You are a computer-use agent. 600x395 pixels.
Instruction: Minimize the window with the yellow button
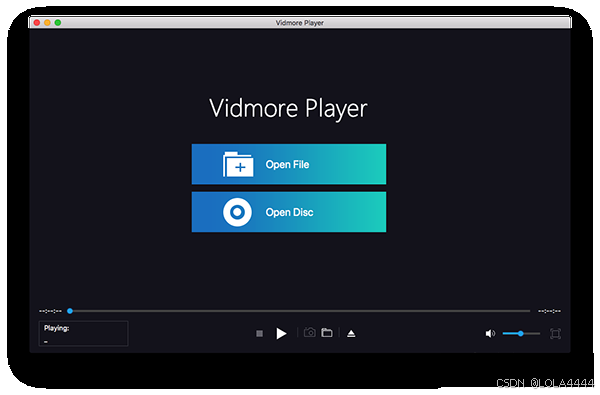point(47,23)
